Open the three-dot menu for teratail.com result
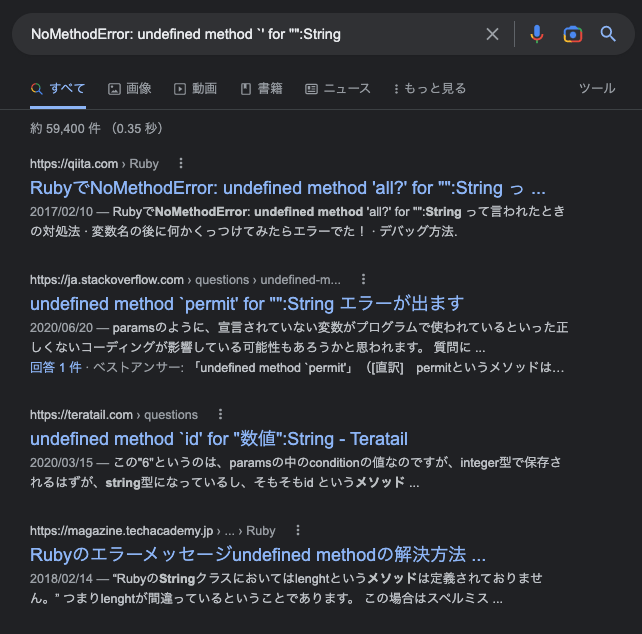 (x=220, y=414)
